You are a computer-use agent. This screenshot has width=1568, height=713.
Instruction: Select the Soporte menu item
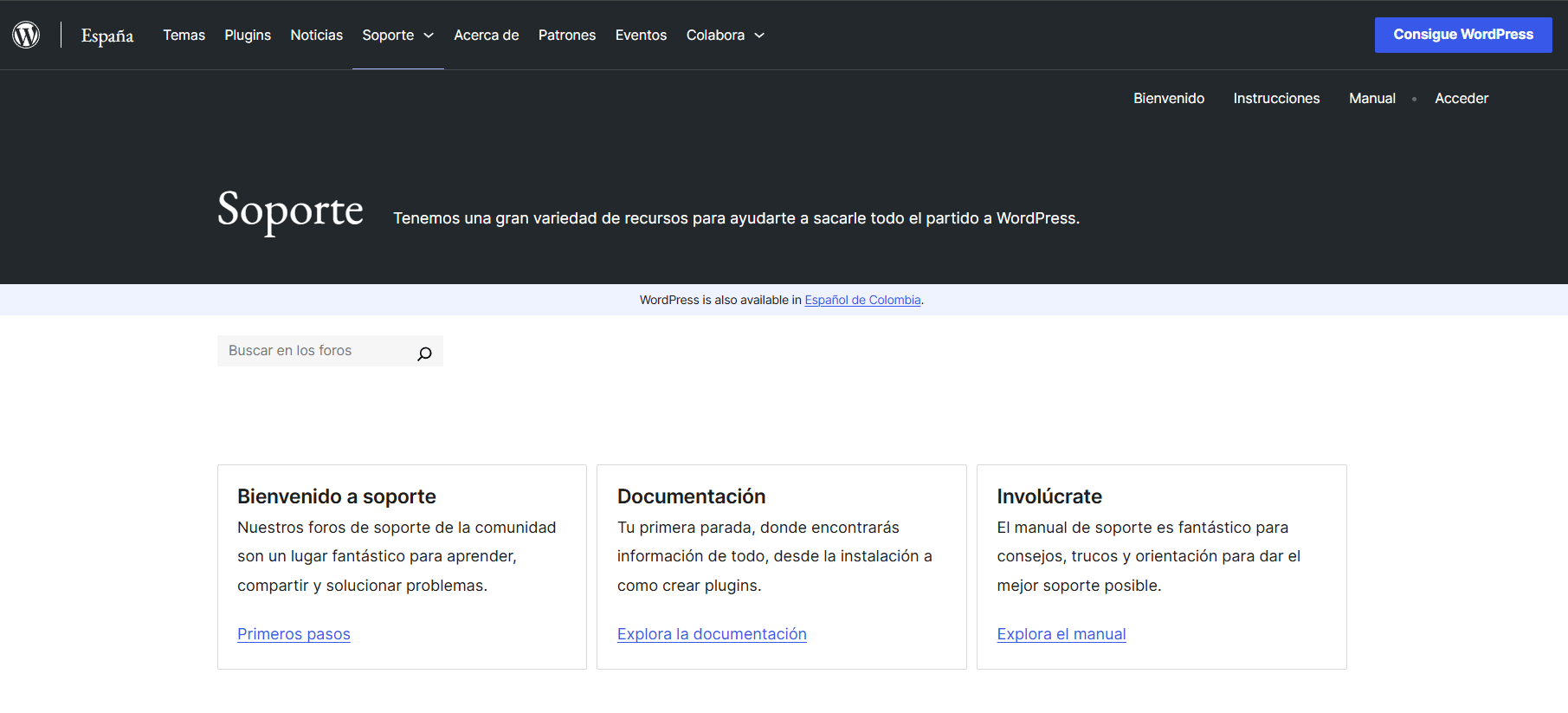pos(388,35)
